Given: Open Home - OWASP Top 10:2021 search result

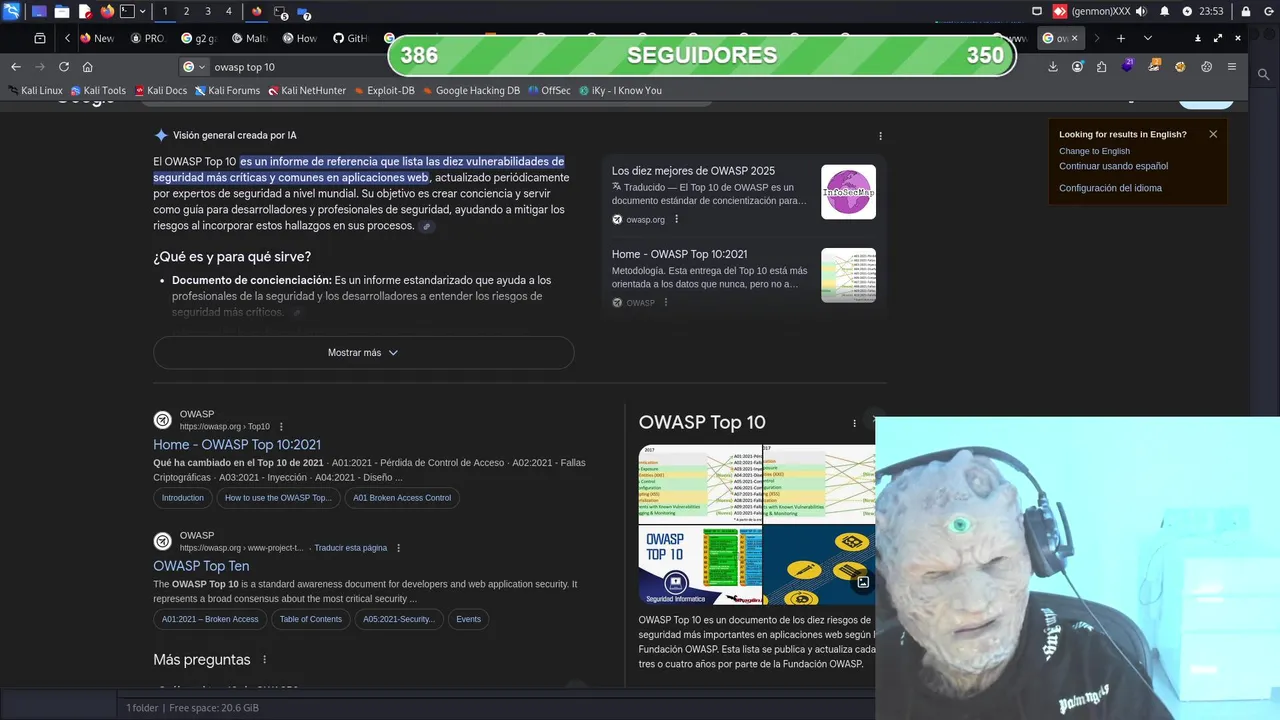Looking at the screenshot, I should pyautogui.click(x=237, y=445).
